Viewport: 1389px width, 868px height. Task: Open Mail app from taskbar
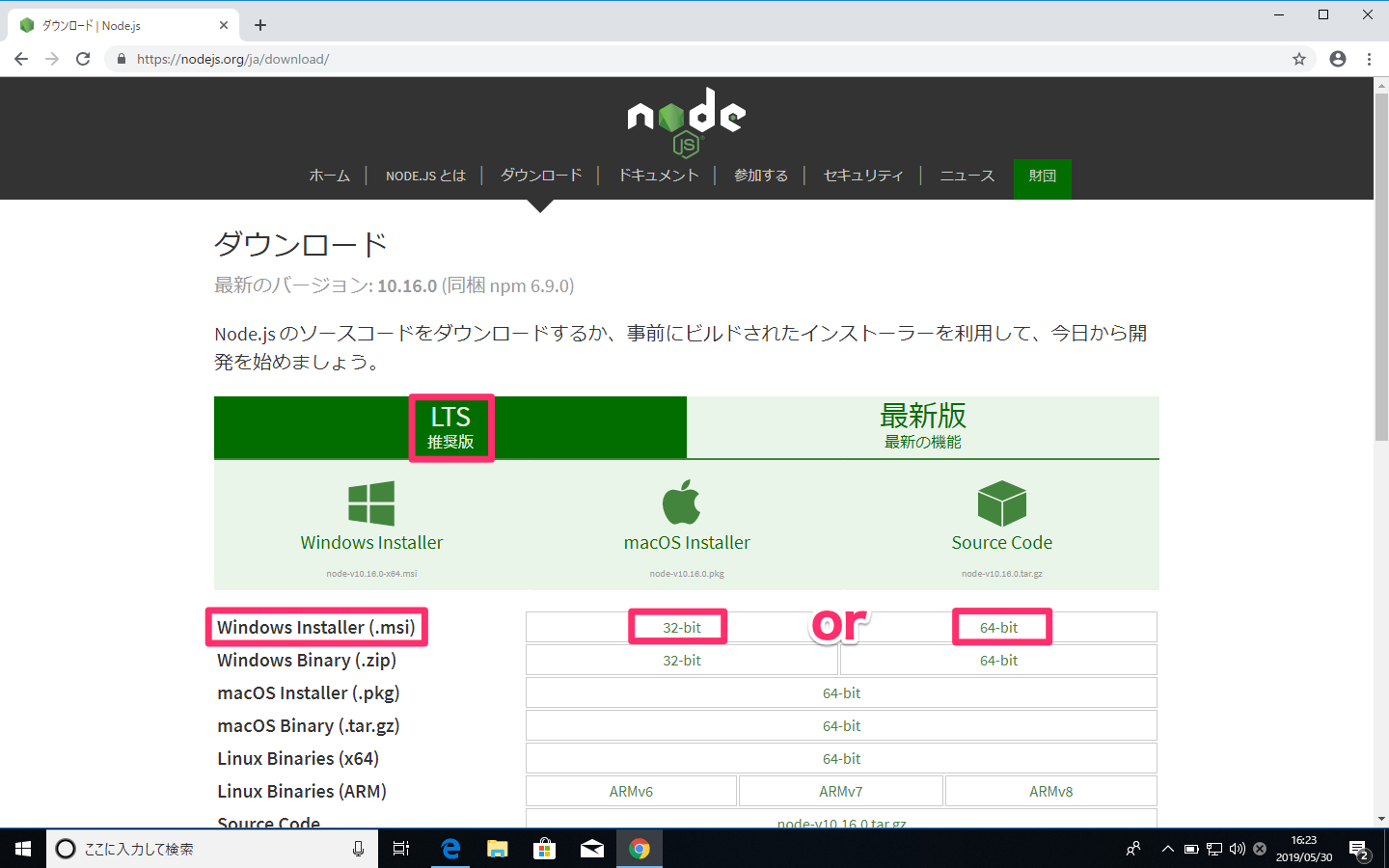tap(591, 849)
